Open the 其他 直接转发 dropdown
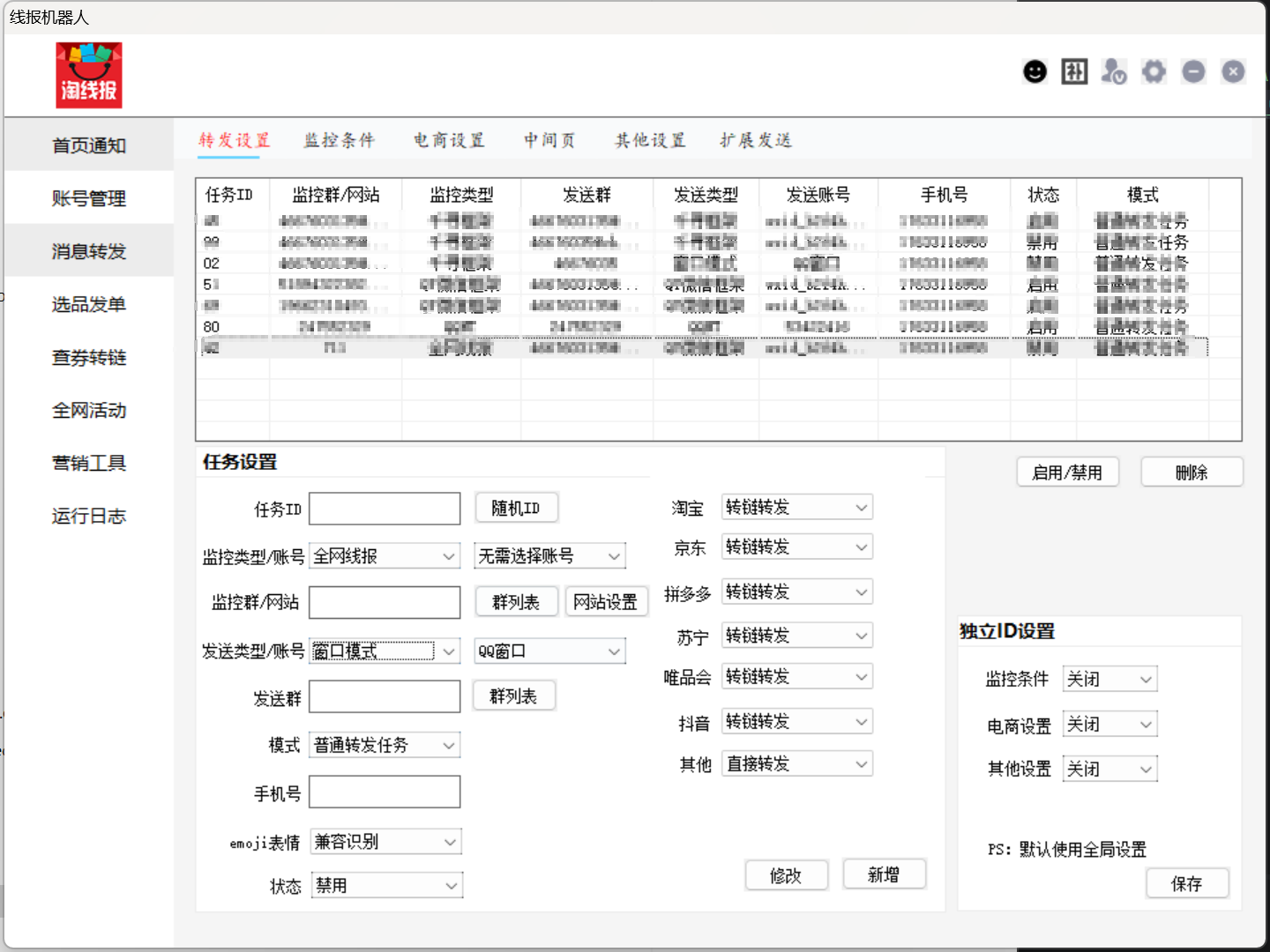This screenshot has height=952, width=1270. click(x=796, y=763)
